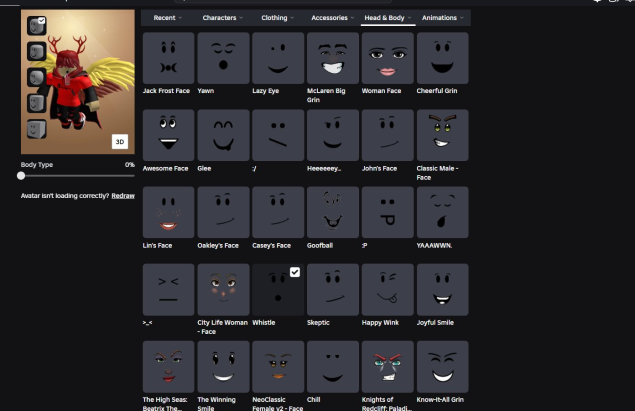Uncheck the equipped Whistle face
Image resolution: width=635 pixels, height=411 pixels.
[x=278, y=289]
